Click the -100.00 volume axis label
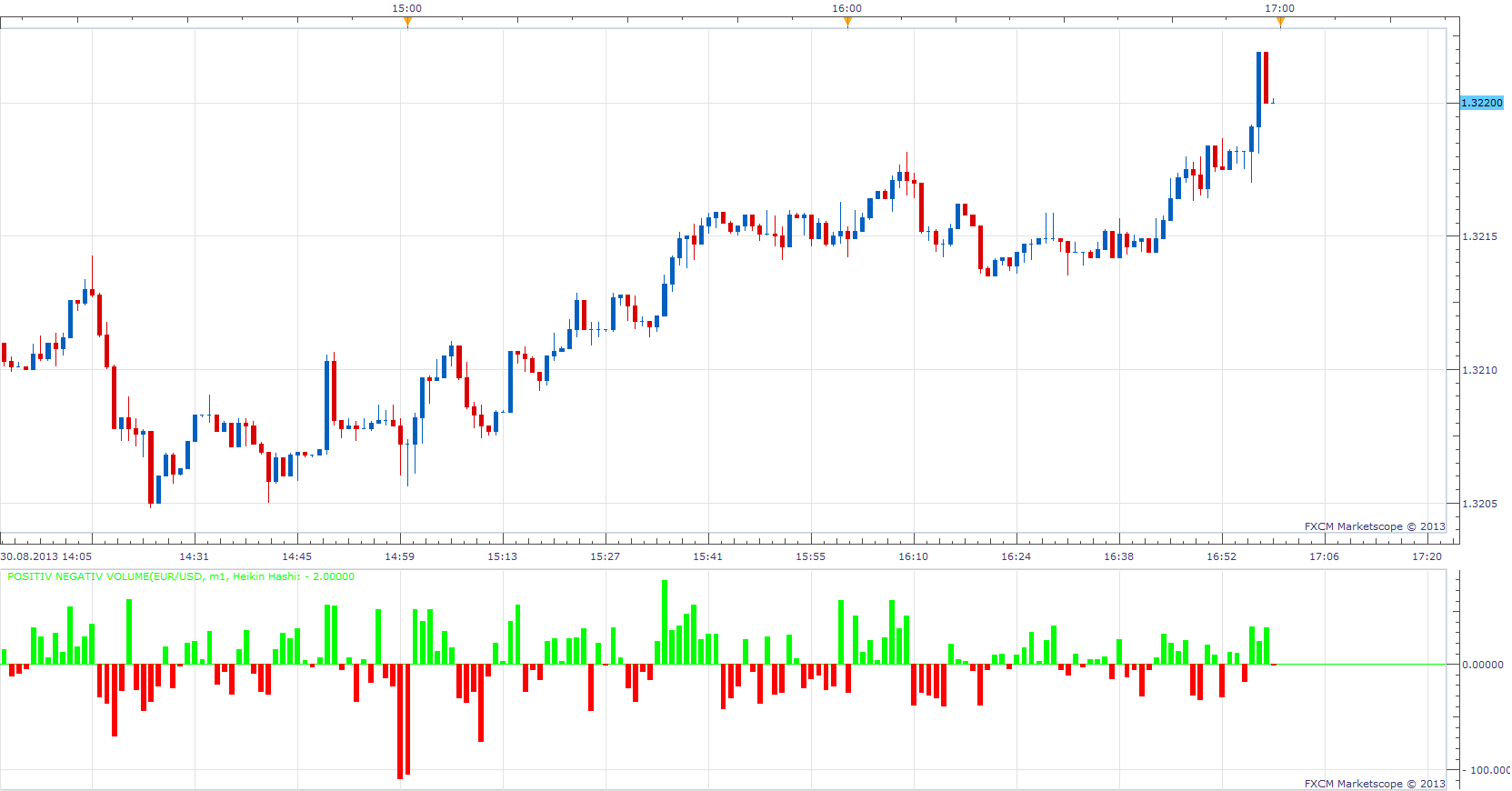Image resolution: width=1512 pixels, height=791 pixels. (x=1488, y=770)
